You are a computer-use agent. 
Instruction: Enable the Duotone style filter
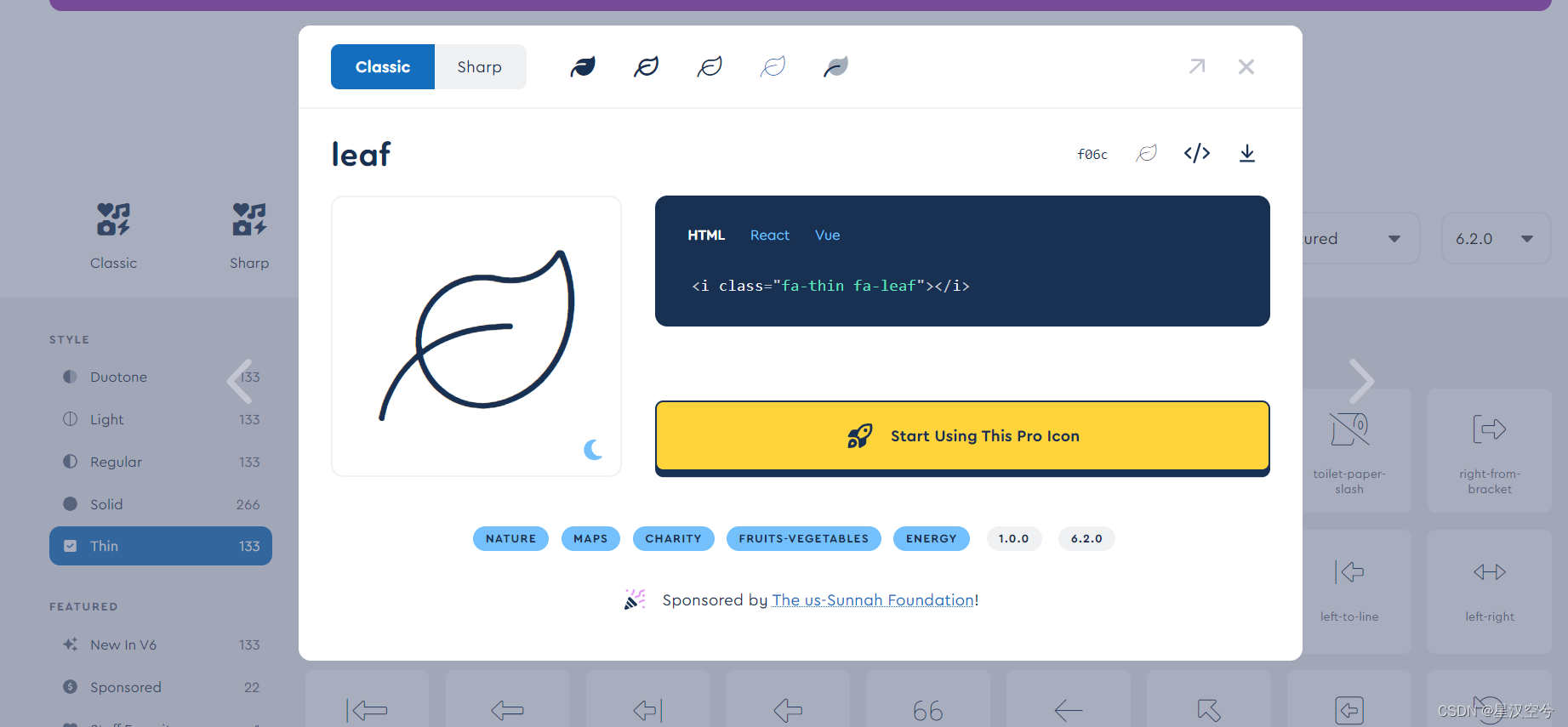(161, 377)
